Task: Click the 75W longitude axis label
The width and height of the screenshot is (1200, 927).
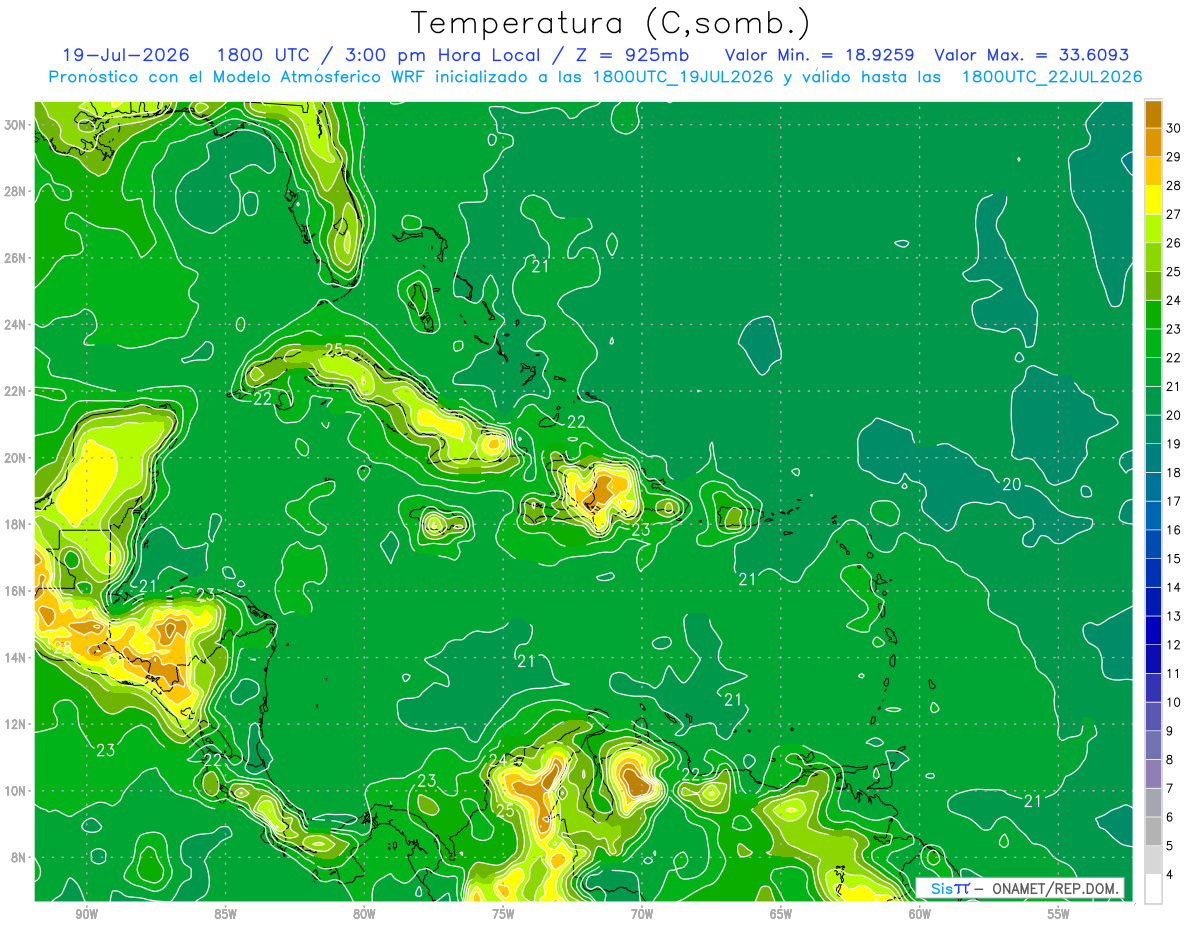Action: [x=502, y=914]
